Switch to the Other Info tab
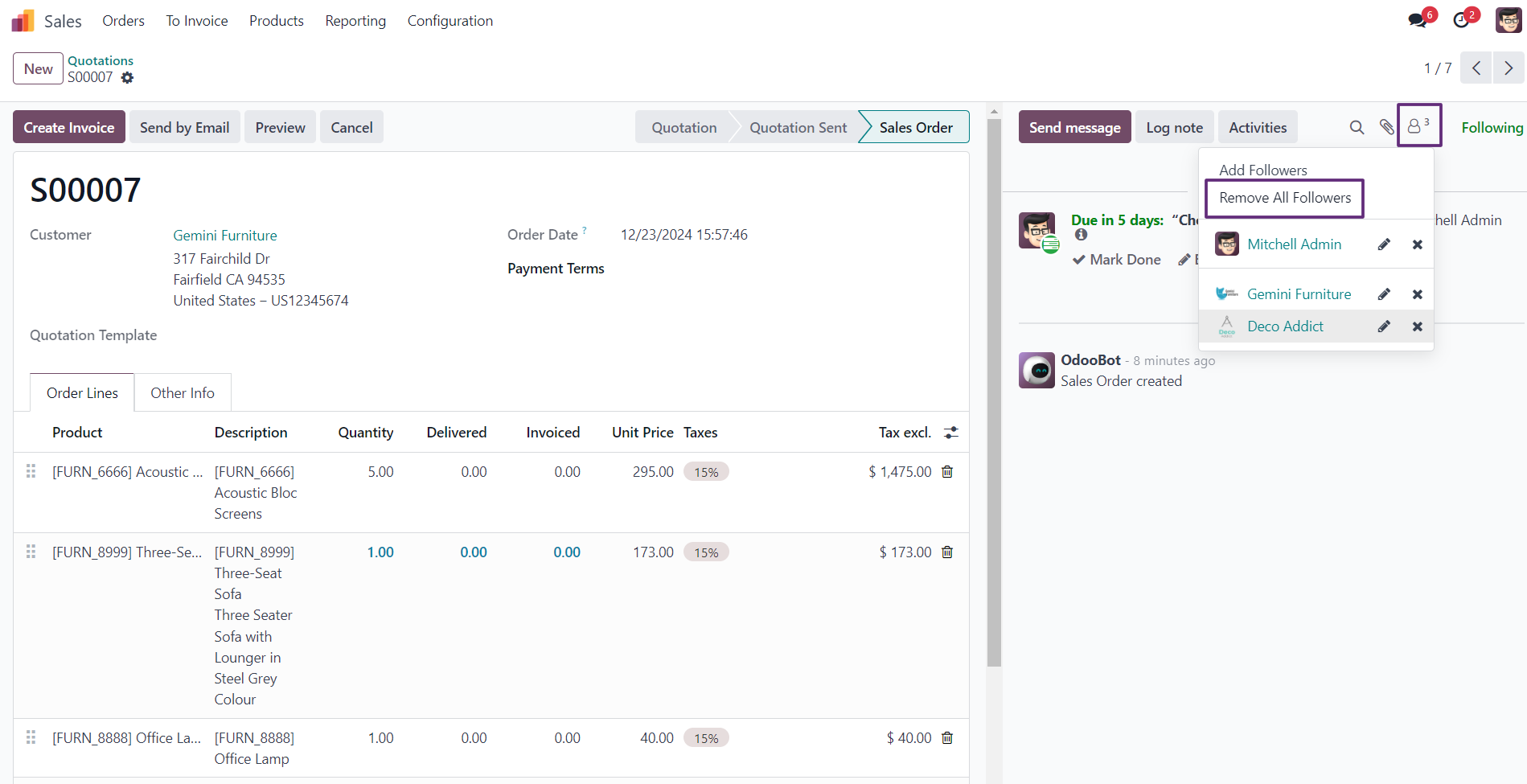This screenshot has width=1527, height=784. 183,393
